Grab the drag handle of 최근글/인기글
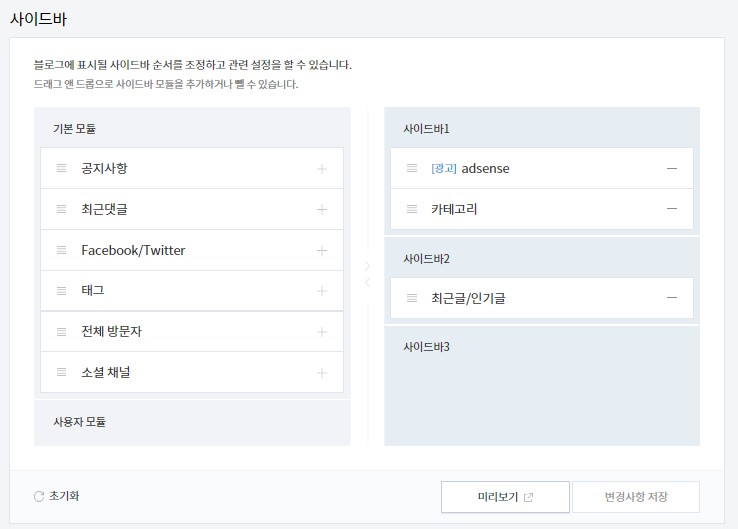The width and height of the screenshot is (738, 529). [x=412, y=297]
